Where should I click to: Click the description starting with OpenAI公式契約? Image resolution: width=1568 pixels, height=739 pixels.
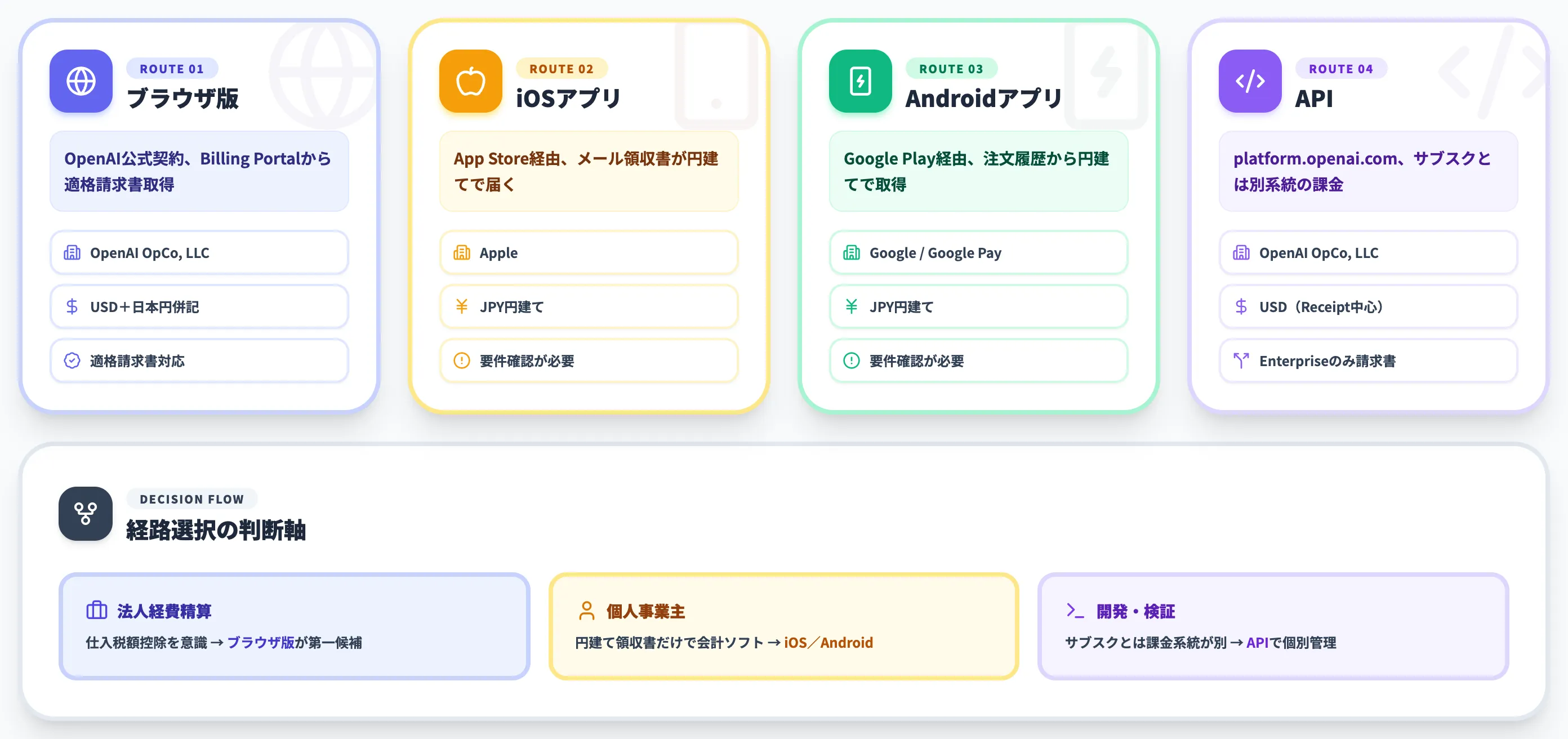(198, 171)
